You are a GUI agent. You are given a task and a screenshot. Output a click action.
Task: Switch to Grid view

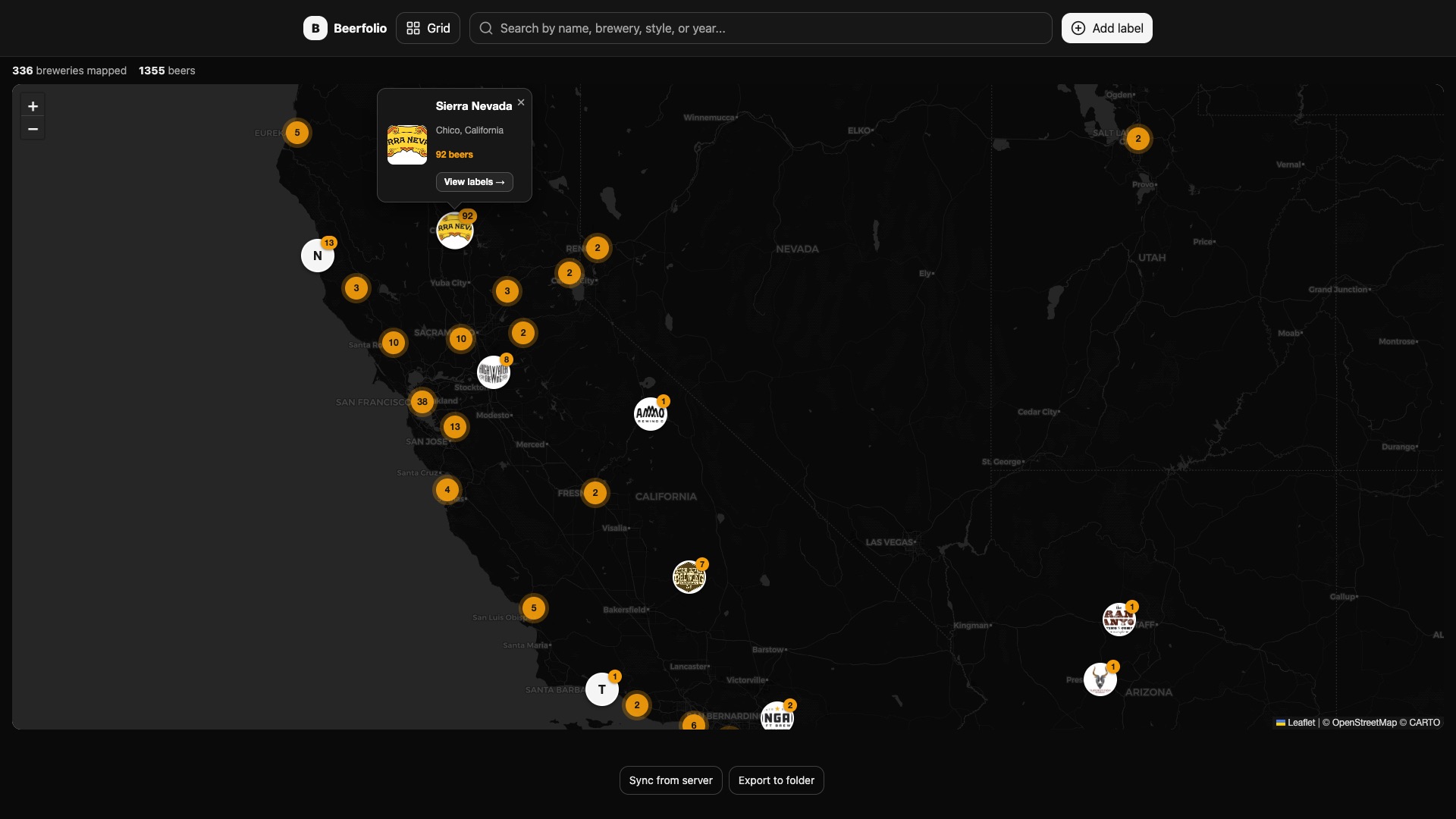pyautogui.click(x=428, y=28)
